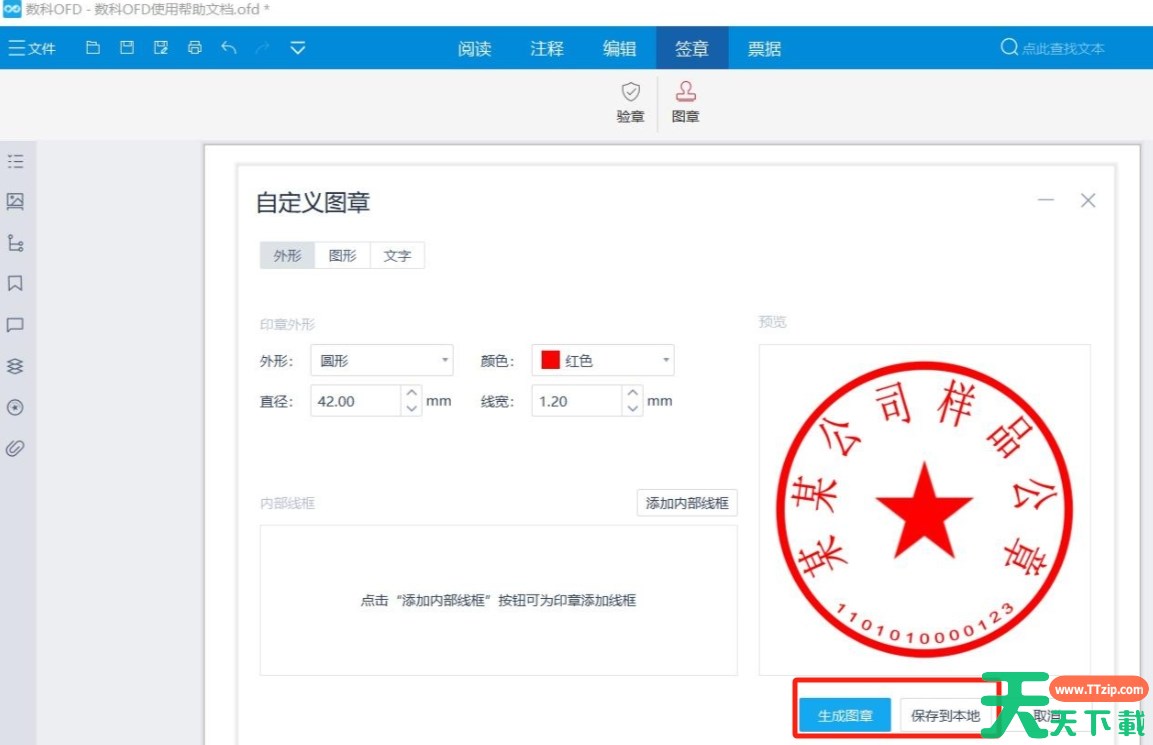Open the attachments paperclip sidebar icon
This screenshot has height=745, width=1153.
tap(15, 448)
